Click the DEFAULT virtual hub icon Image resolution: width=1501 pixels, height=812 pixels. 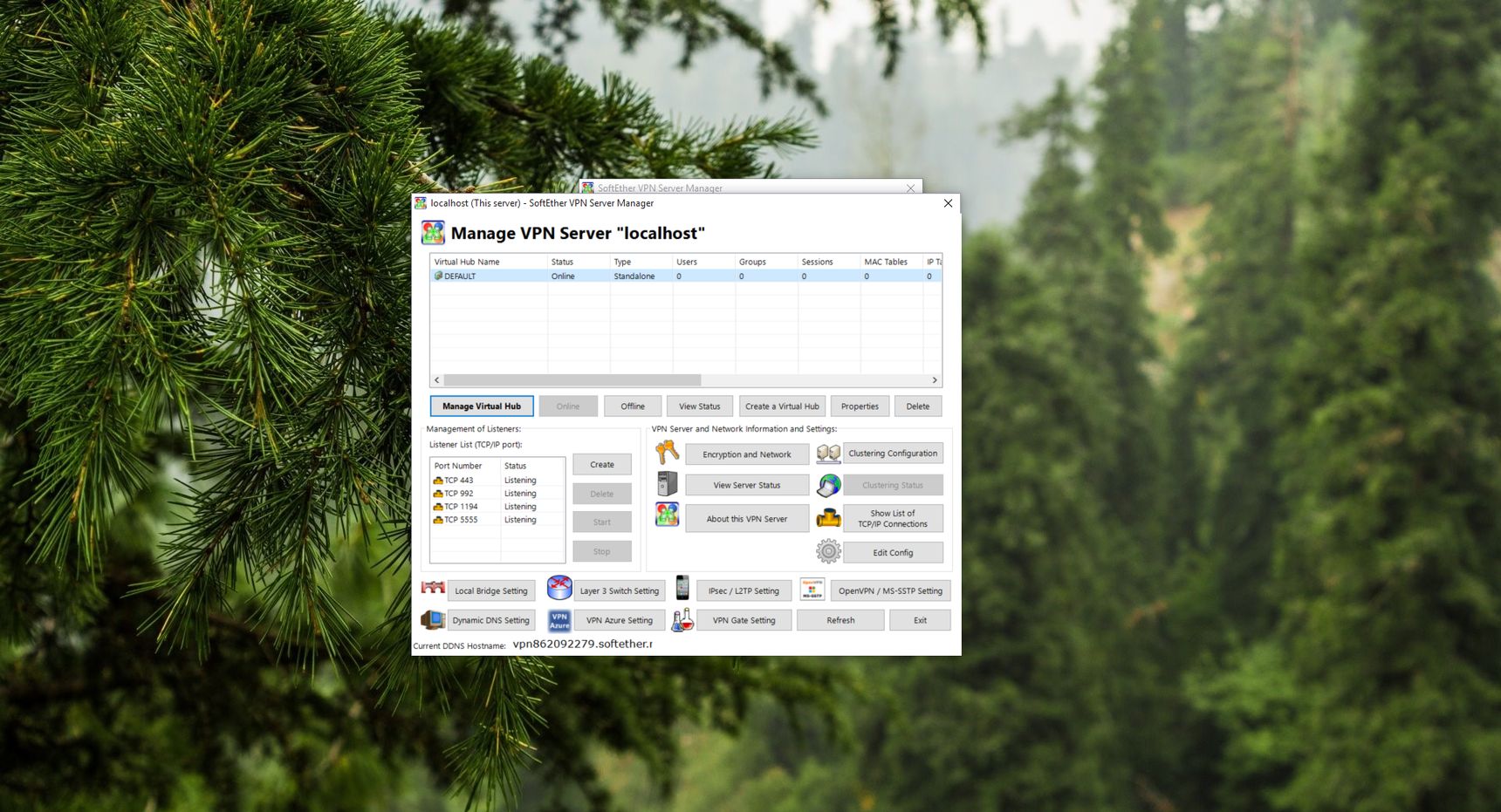[x=439, y=276]
